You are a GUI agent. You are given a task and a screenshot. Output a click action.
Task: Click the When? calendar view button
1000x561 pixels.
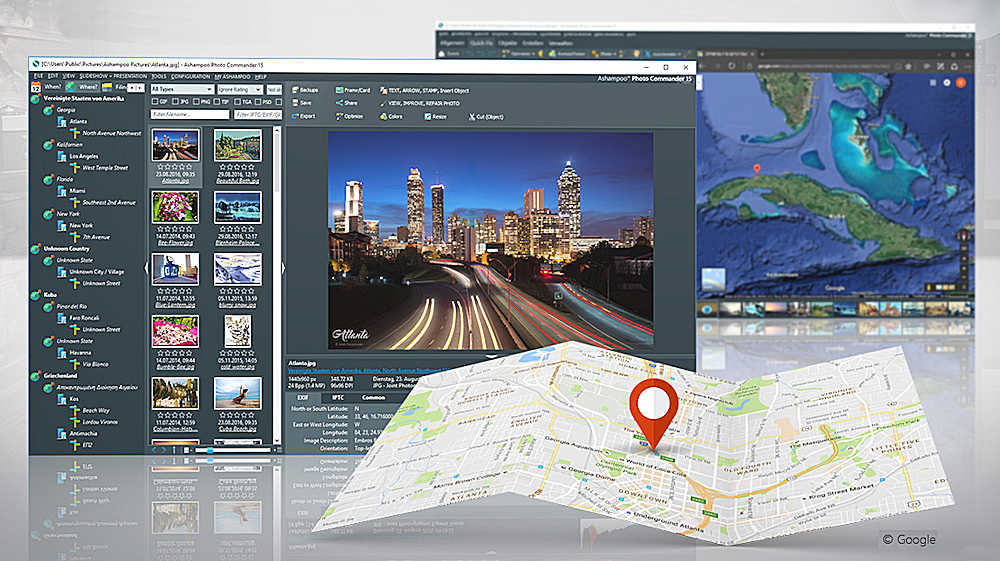[53, 88]
